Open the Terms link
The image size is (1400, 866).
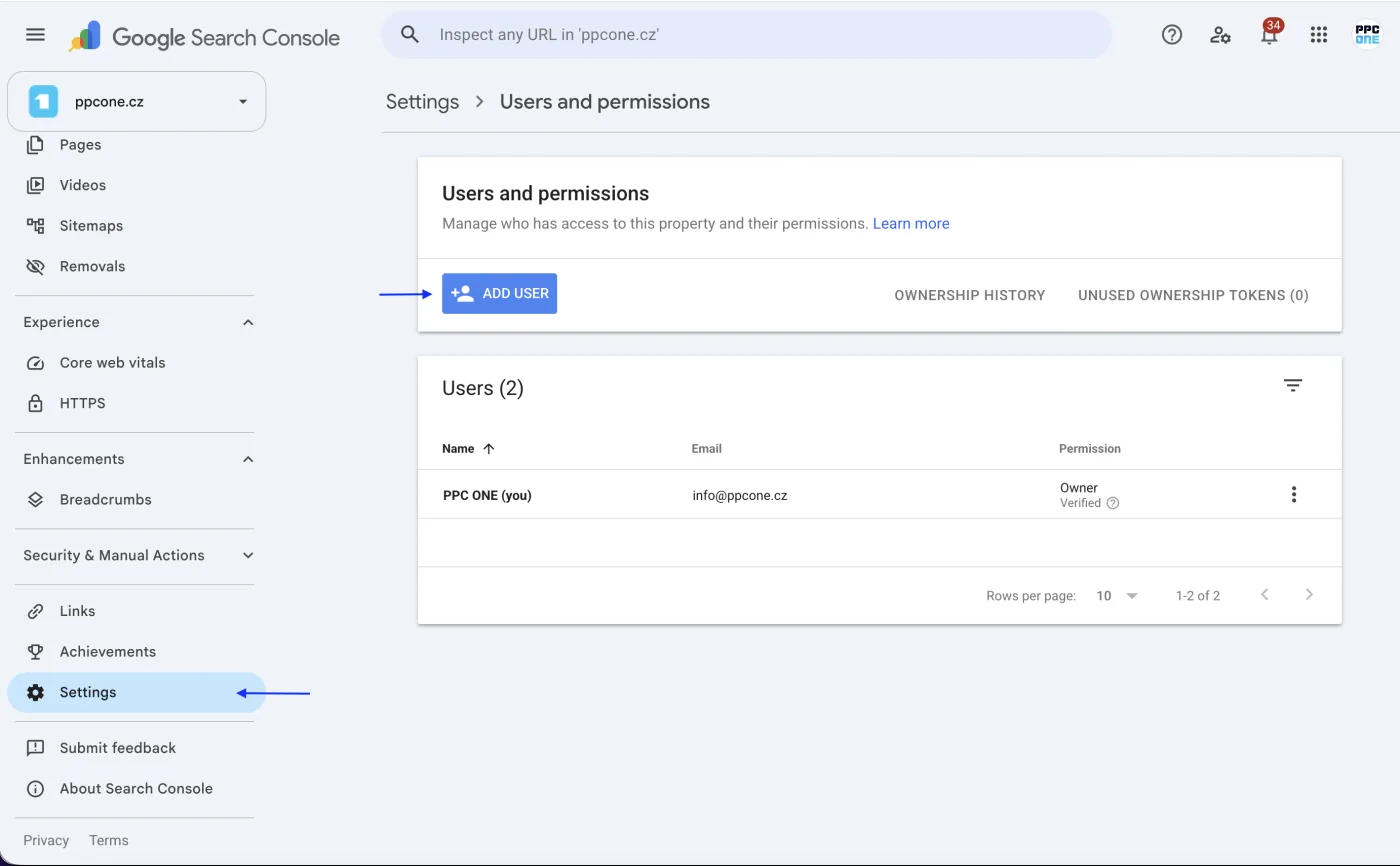(x=109, y=841)
